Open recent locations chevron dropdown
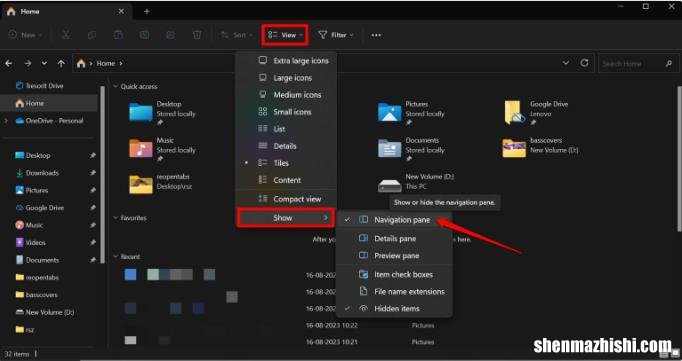This screenshot has width=682, height=361. pyautogui.click(x=44, y=64)
